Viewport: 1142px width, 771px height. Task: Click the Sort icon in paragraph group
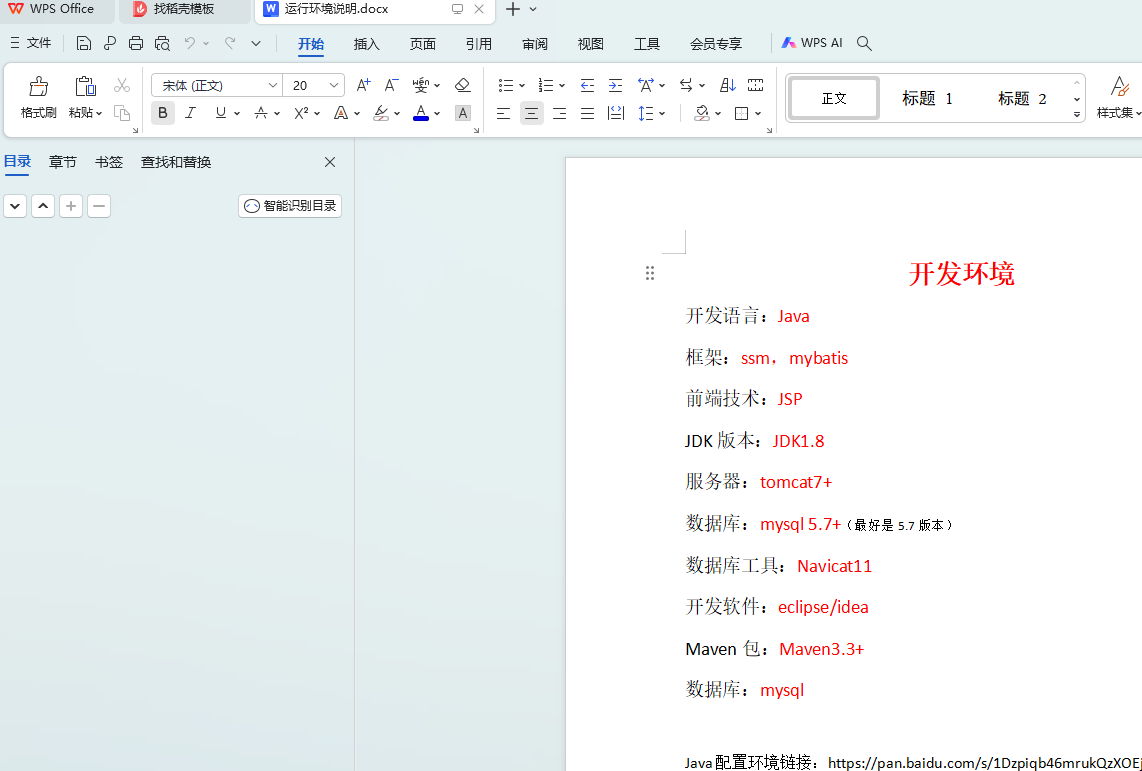tap(728, 86)
